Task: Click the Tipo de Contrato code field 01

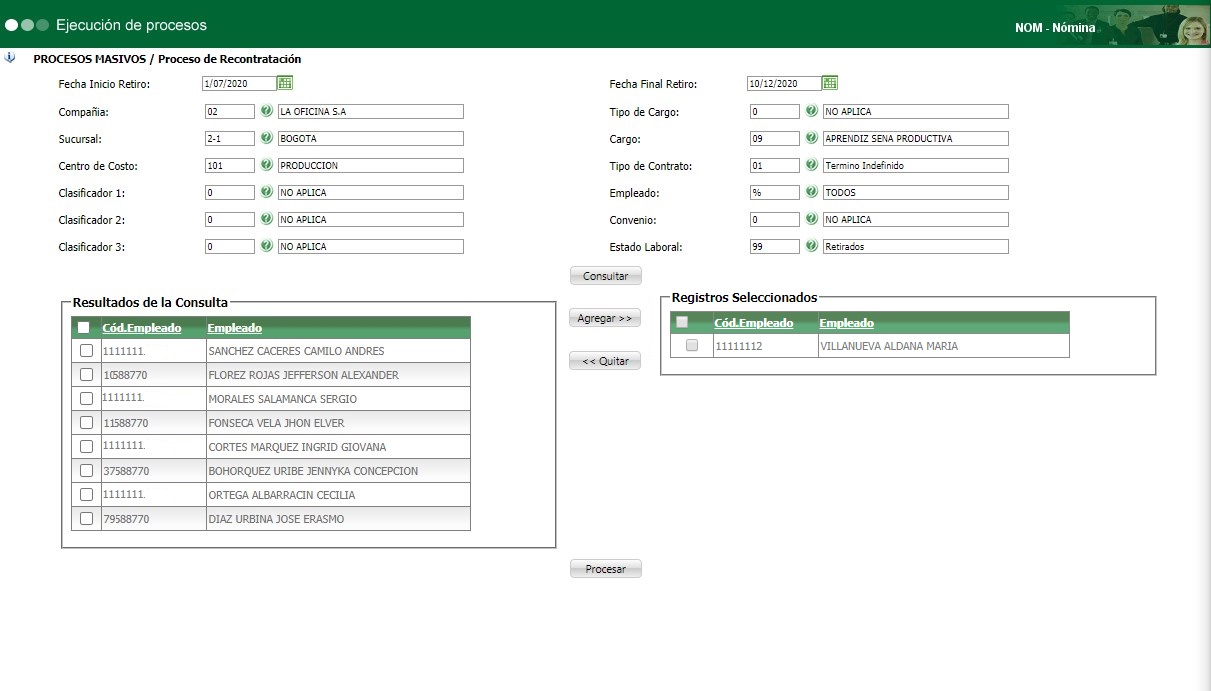Action: click(775, 165)
